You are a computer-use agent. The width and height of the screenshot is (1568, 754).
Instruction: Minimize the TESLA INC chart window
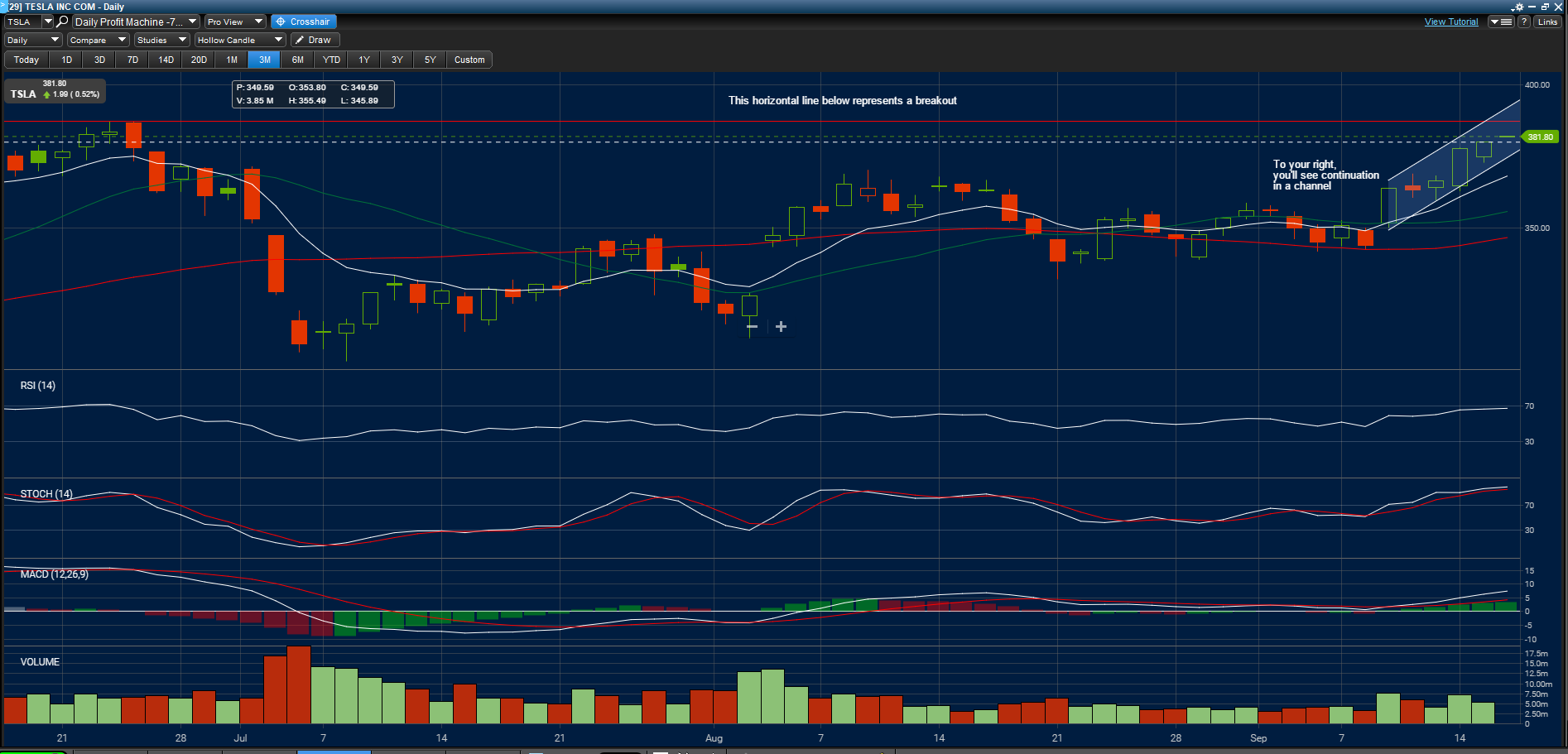[1532, 7]
